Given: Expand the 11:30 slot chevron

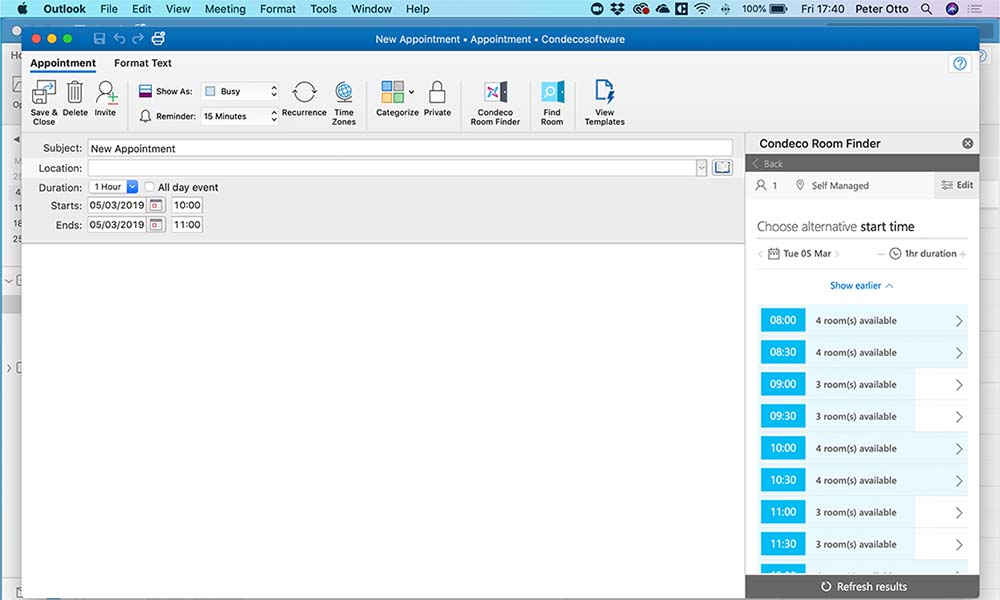Looking at the screenshot, I should [x=959, y=545].
